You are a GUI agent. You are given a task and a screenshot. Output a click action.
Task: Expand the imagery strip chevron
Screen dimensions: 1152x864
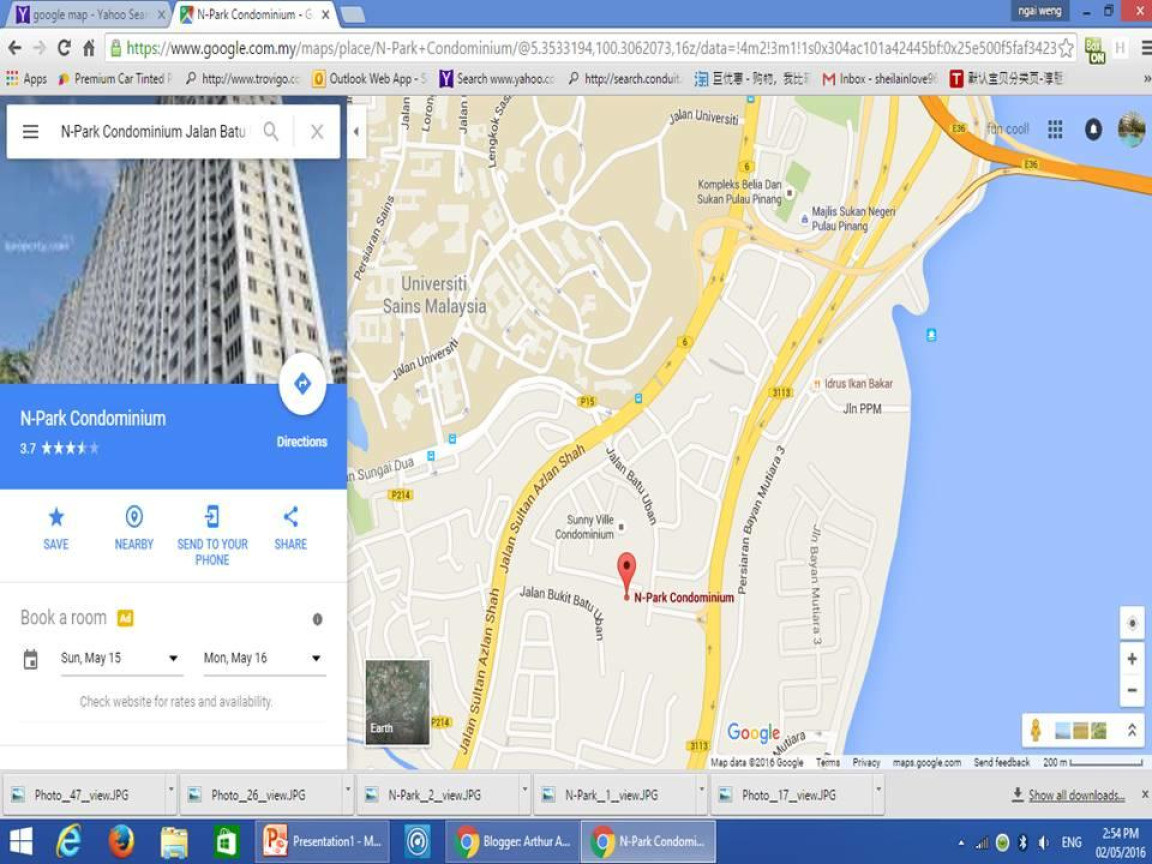point(1132,730)
